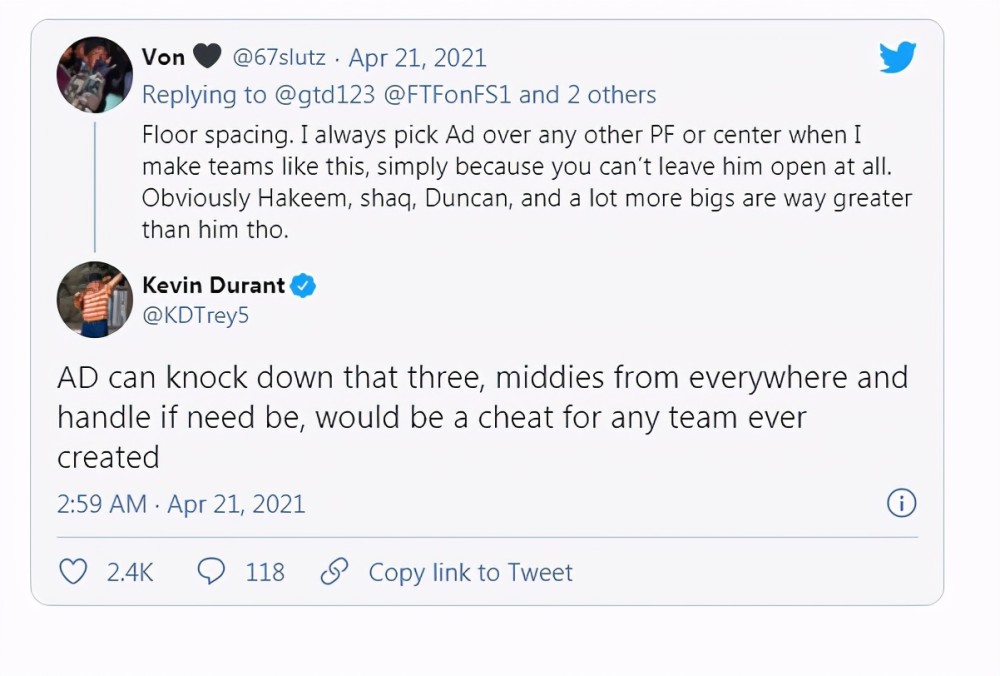Open Kevin Durant's profile picture
This screenshot has height=676, width=1000.
(95, 299)
